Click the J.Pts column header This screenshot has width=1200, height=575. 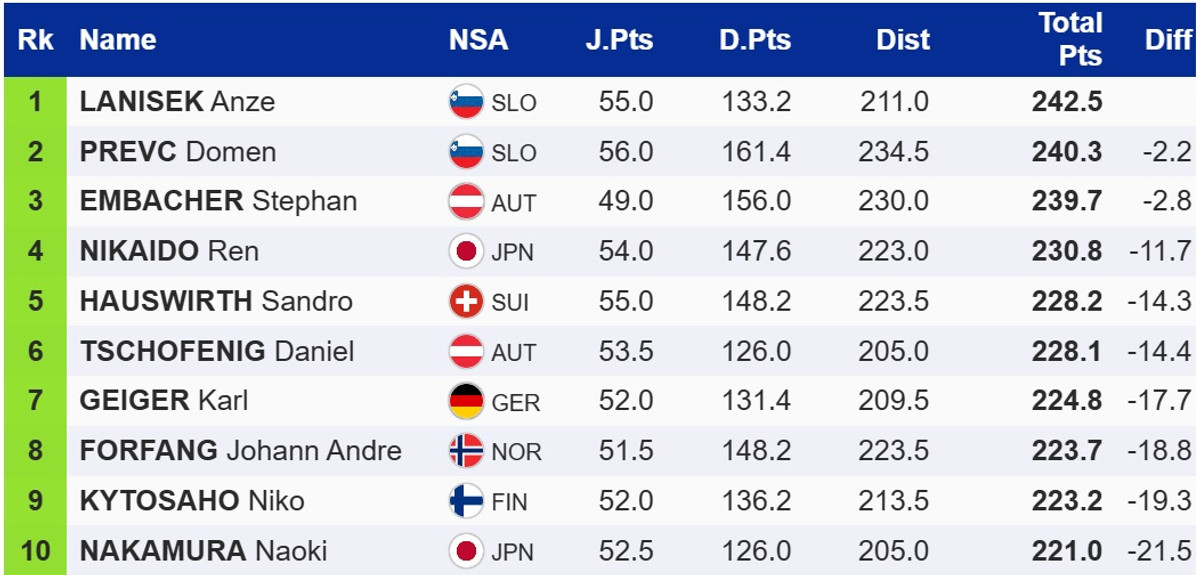click(x=619, y=40)
